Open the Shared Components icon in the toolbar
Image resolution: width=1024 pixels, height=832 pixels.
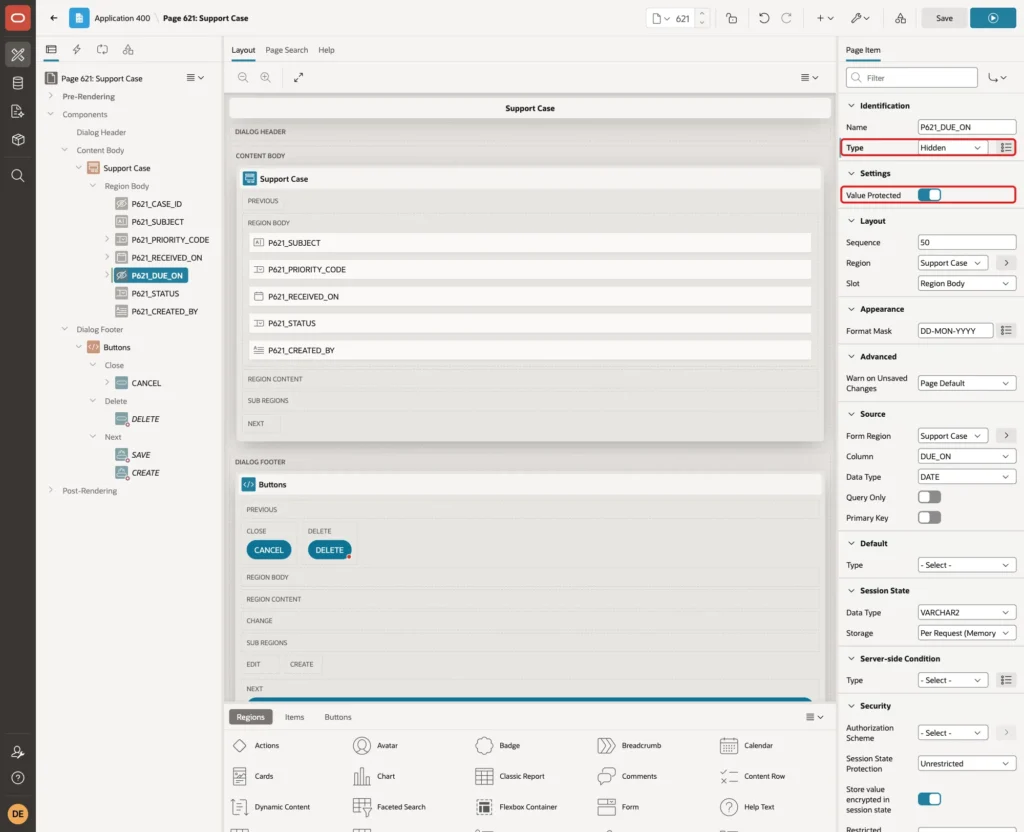point(900,18)
